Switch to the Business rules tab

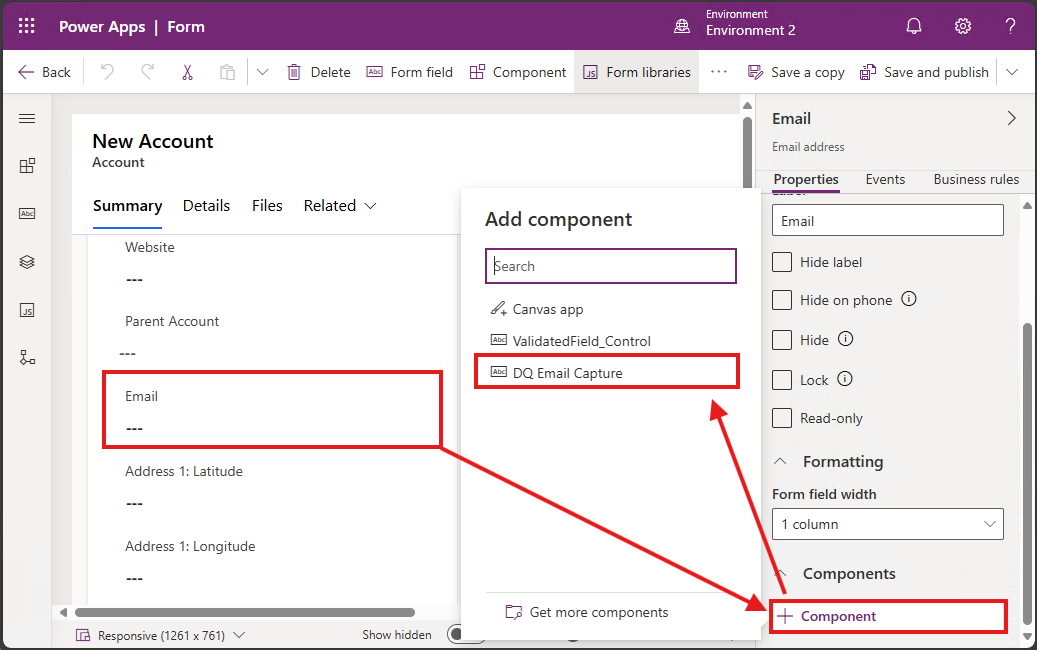(x=976, y=179)
